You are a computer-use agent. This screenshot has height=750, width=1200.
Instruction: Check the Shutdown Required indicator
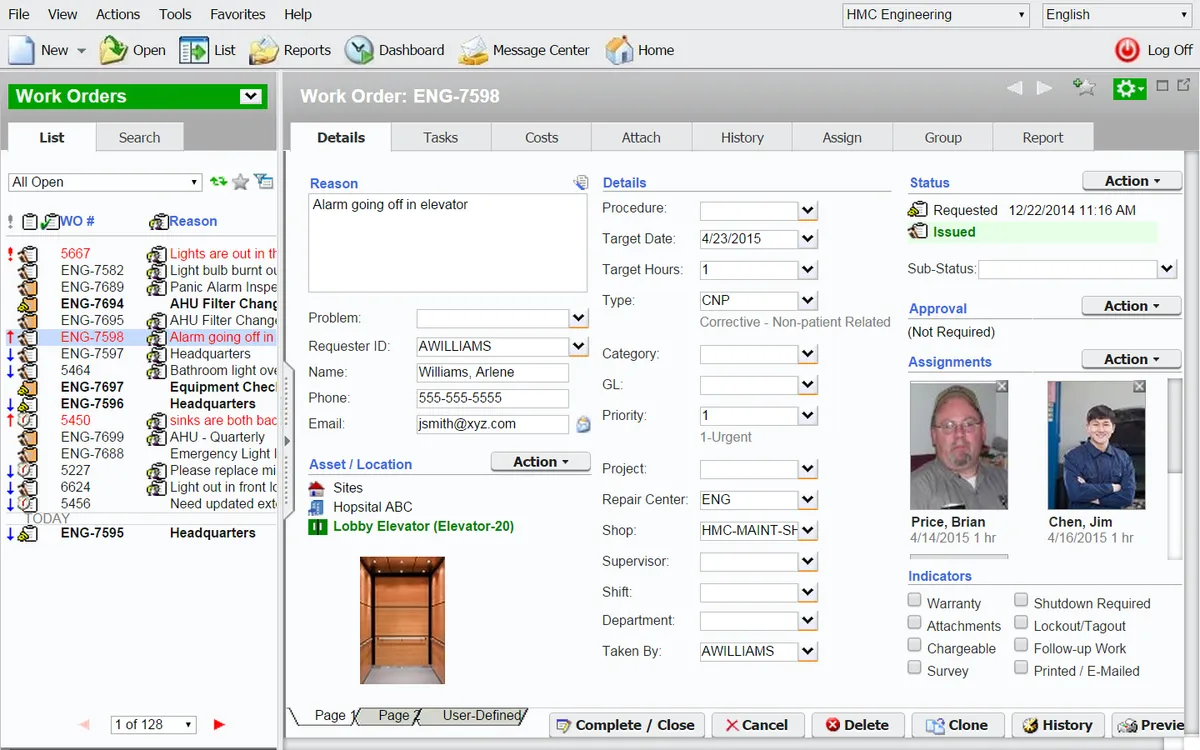pyautogui.click(x=1021, y=600)
